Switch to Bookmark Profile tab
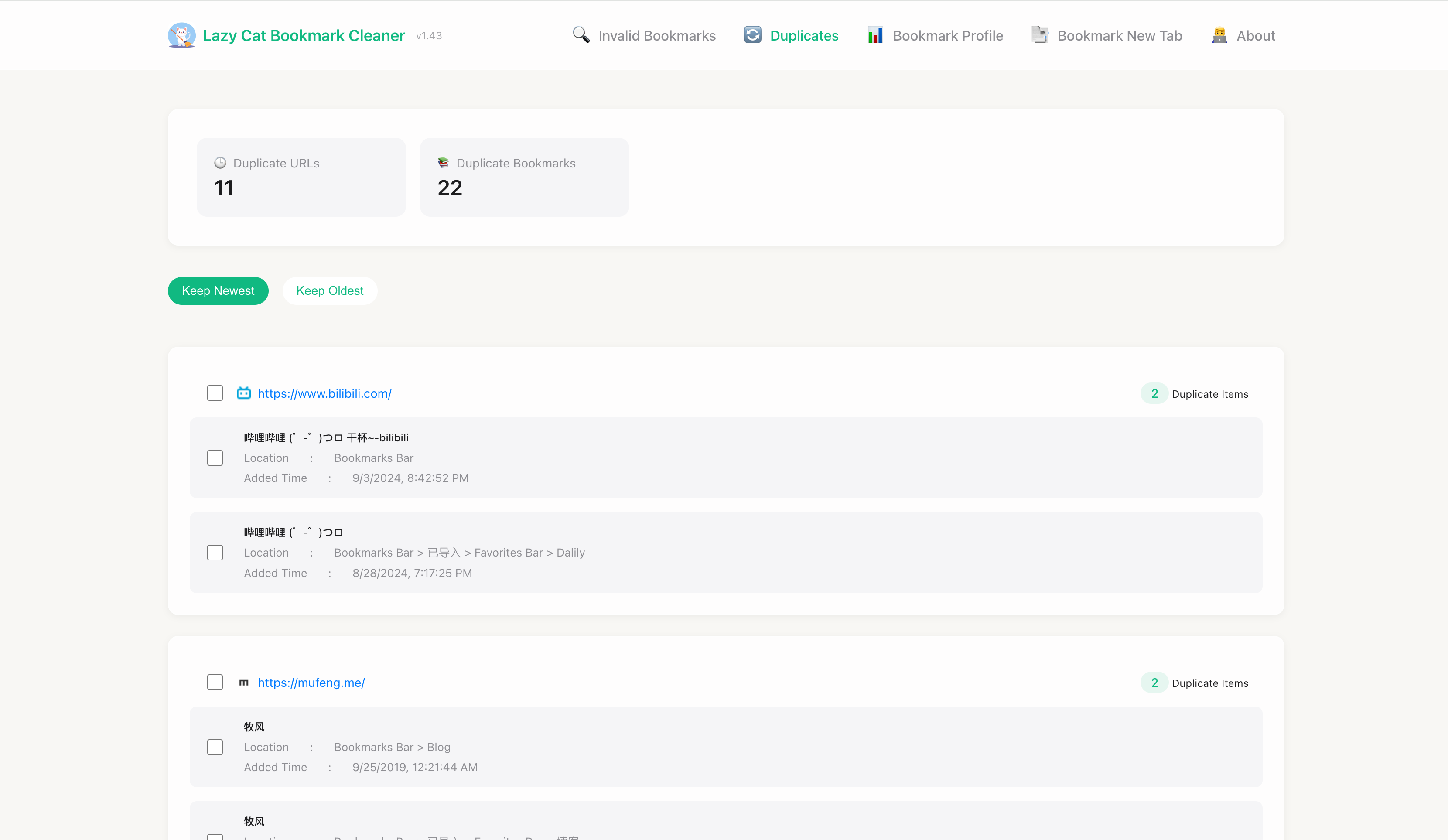1448x840 pixels. point(947,36)
